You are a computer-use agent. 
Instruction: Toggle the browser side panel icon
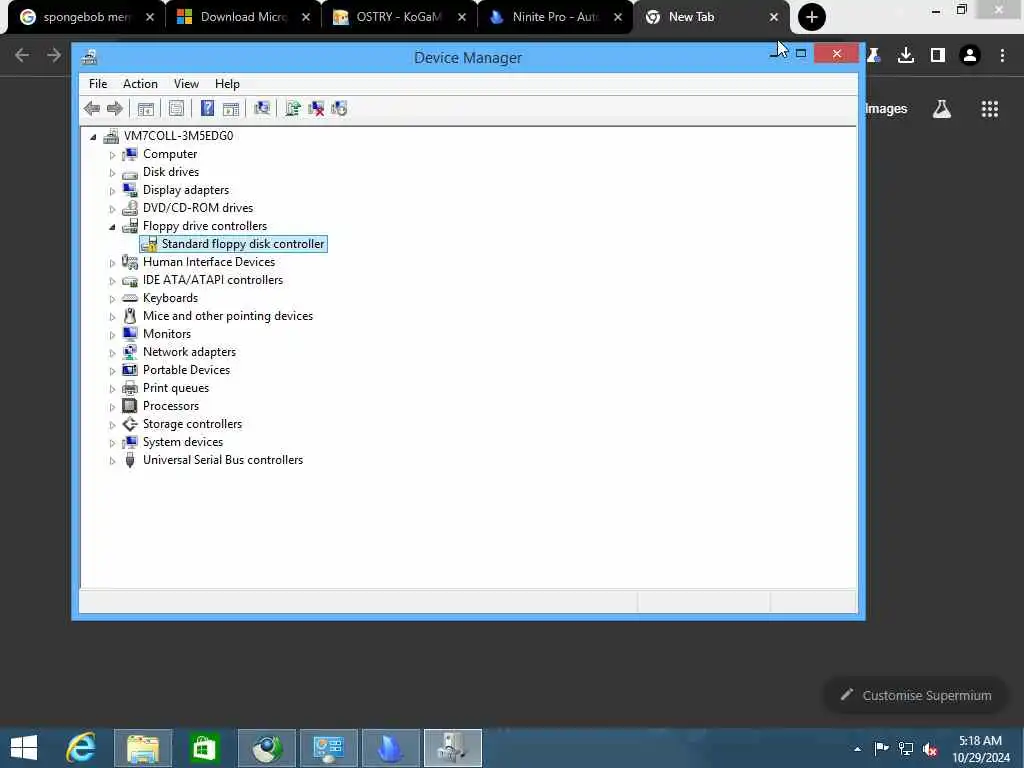click(938, 56)
